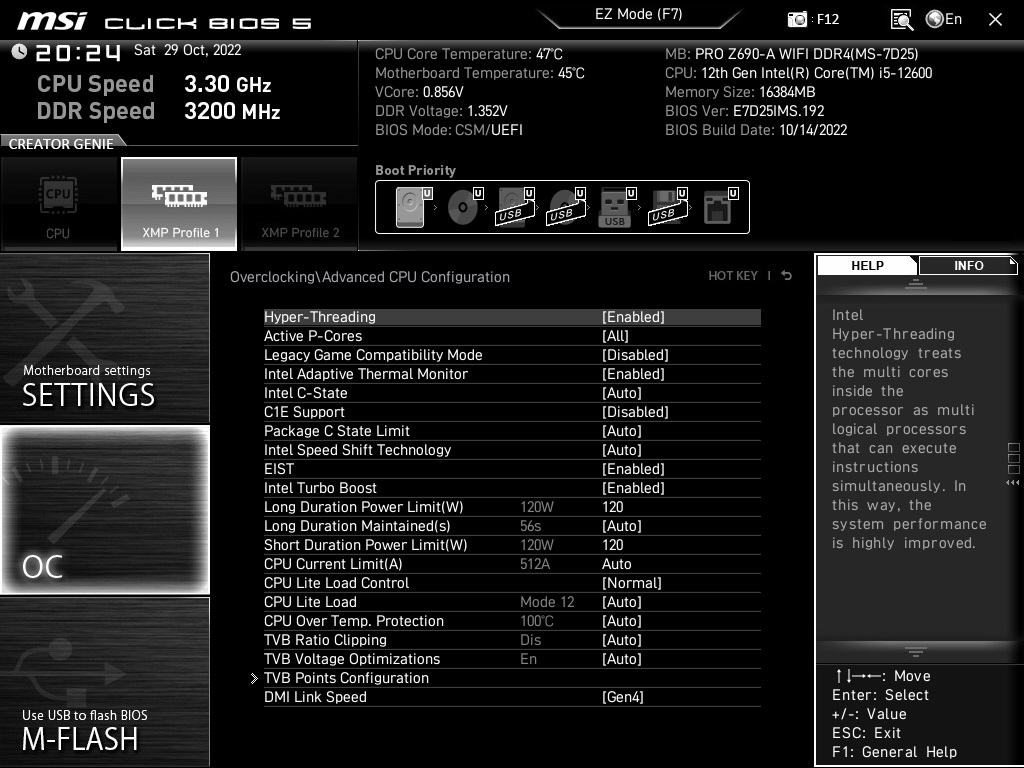Open Package C State Limit options
This screenshot has width=1024, height=768.
coord(512,431)
